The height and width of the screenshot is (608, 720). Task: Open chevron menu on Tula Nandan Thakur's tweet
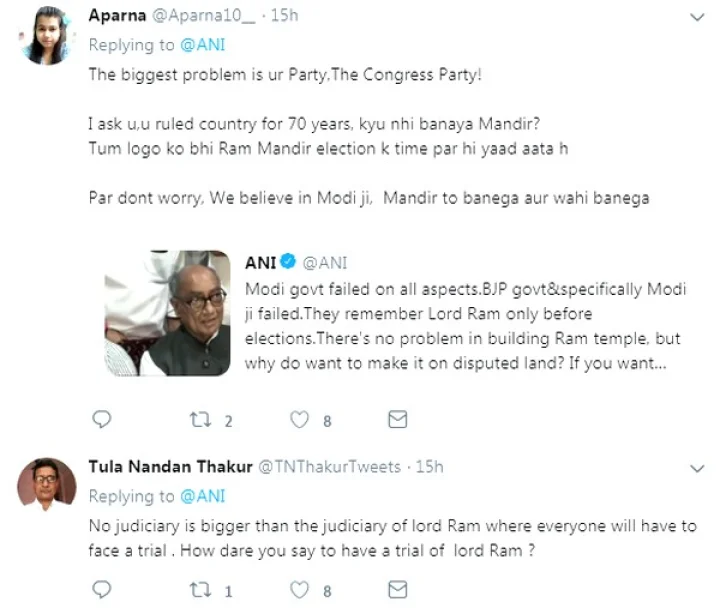coord(697,468)
